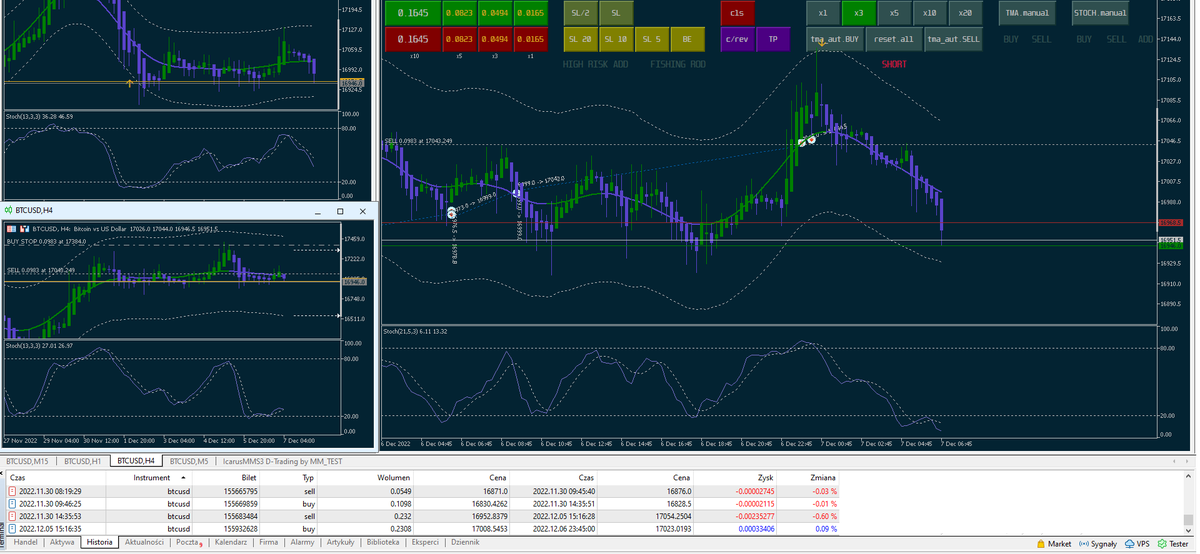Screen dimensions: 1200x554
Task: Open the Handel terminal tab
Action: (26, 542)
